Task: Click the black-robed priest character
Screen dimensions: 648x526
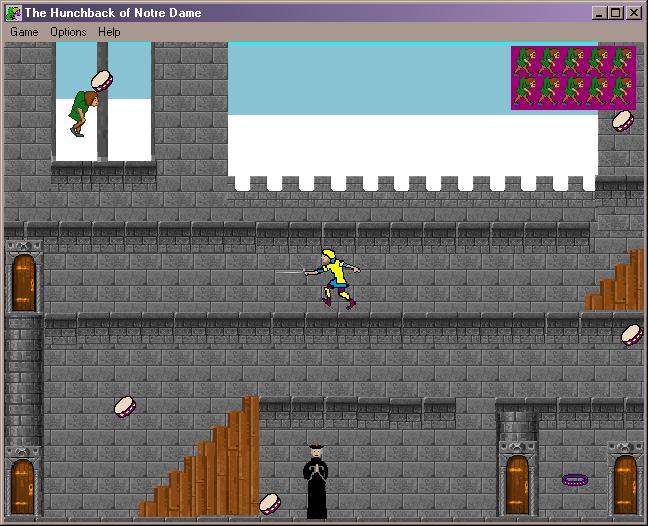Action: [316, 481]
